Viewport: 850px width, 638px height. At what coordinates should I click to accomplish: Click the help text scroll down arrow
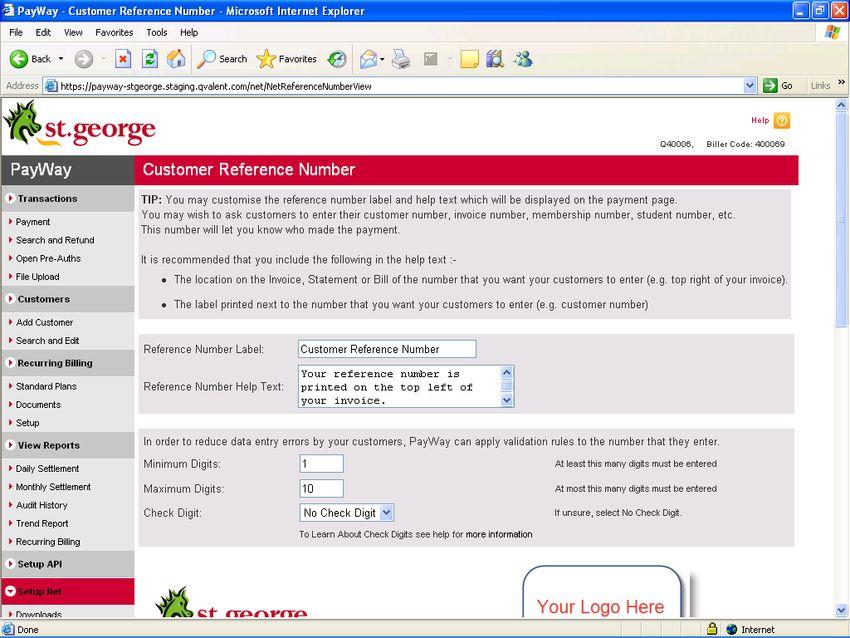tap(507, 400)
